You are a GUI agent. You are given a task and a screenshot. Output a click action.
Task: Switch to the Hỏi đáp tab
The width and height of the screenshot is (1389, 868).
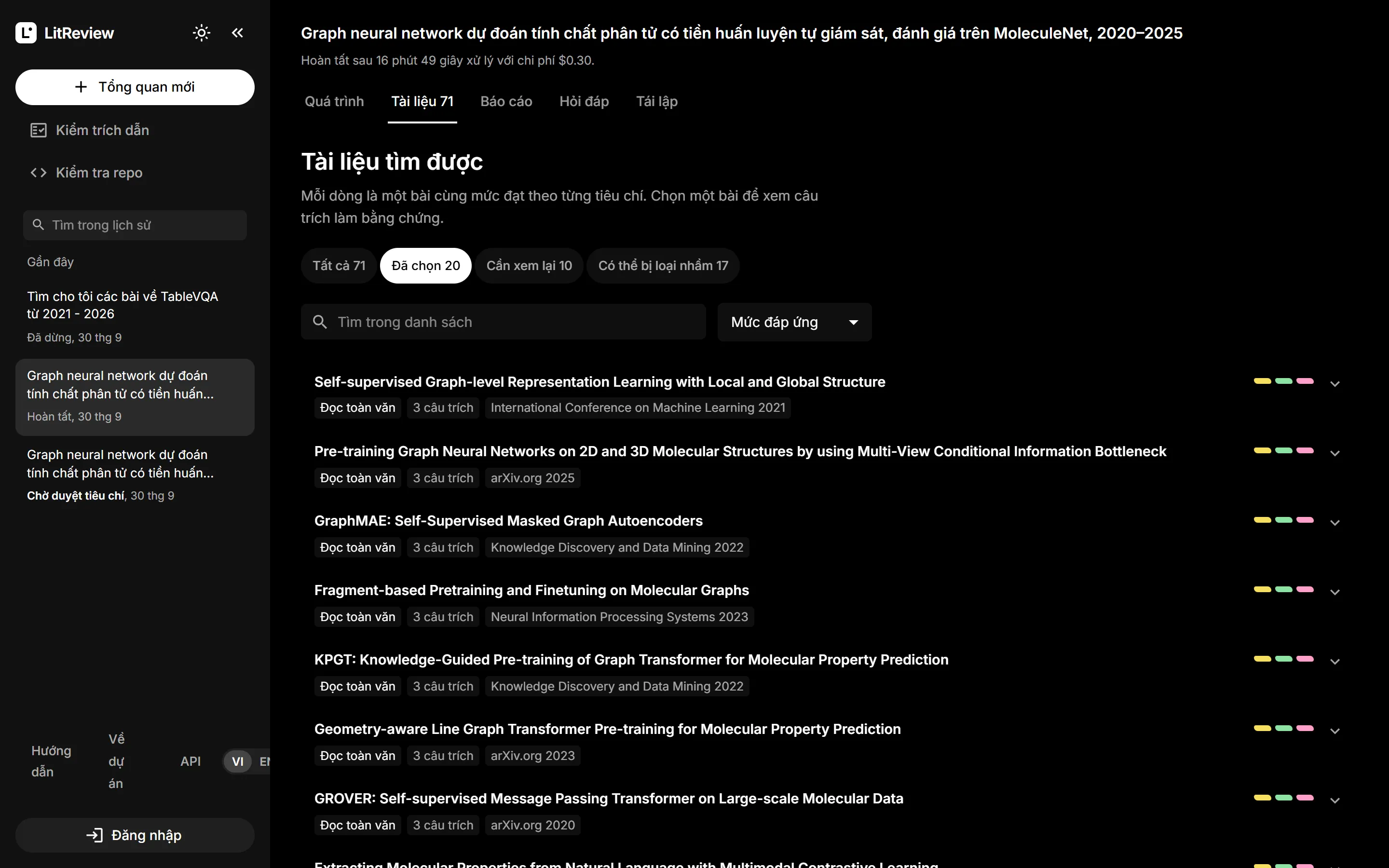tap(584, 102)
